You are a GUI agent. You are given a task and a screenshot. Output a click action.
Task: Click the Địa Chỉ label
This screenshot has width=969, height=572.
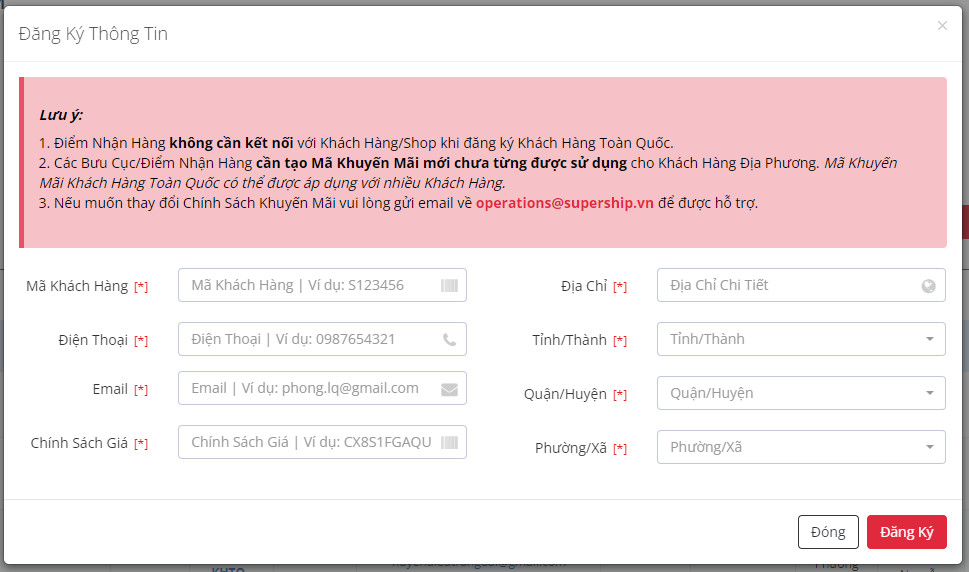(x=584, y=286)
